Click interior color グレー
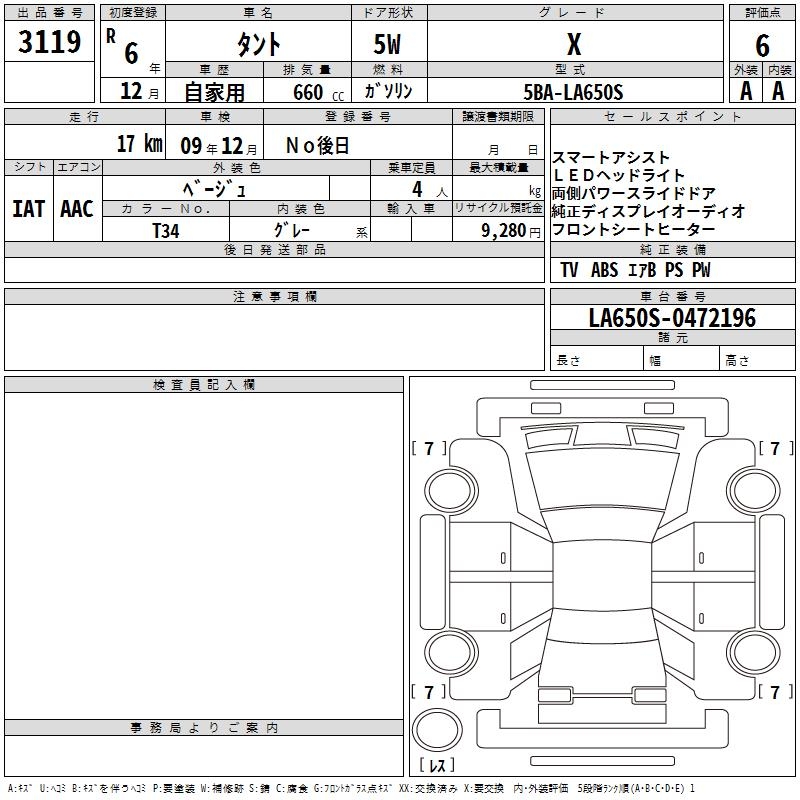The image size is (800, 800). [291, 230]
